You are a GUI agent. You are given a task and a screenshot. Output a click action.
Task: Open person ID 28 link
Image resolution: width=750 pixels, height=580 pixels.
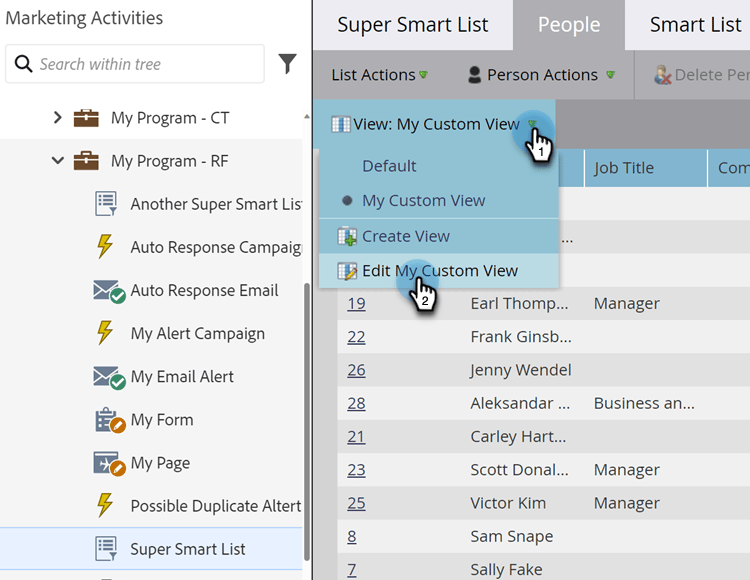356,403
